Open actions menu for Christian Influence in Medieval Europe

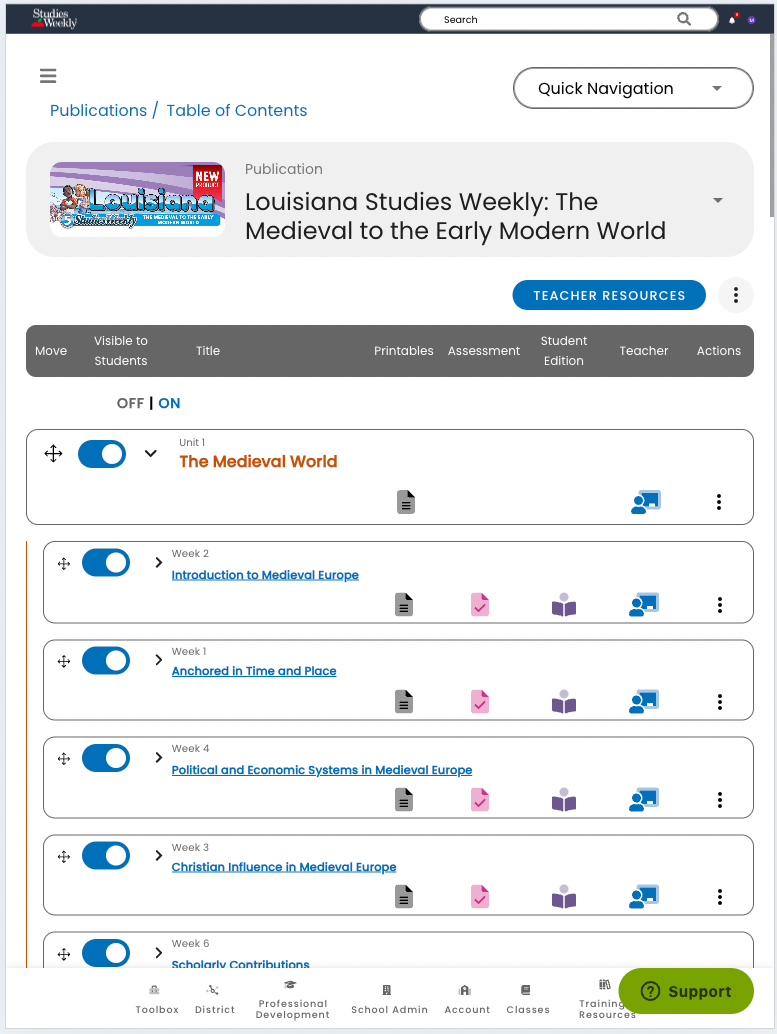[x=720, y=897]
